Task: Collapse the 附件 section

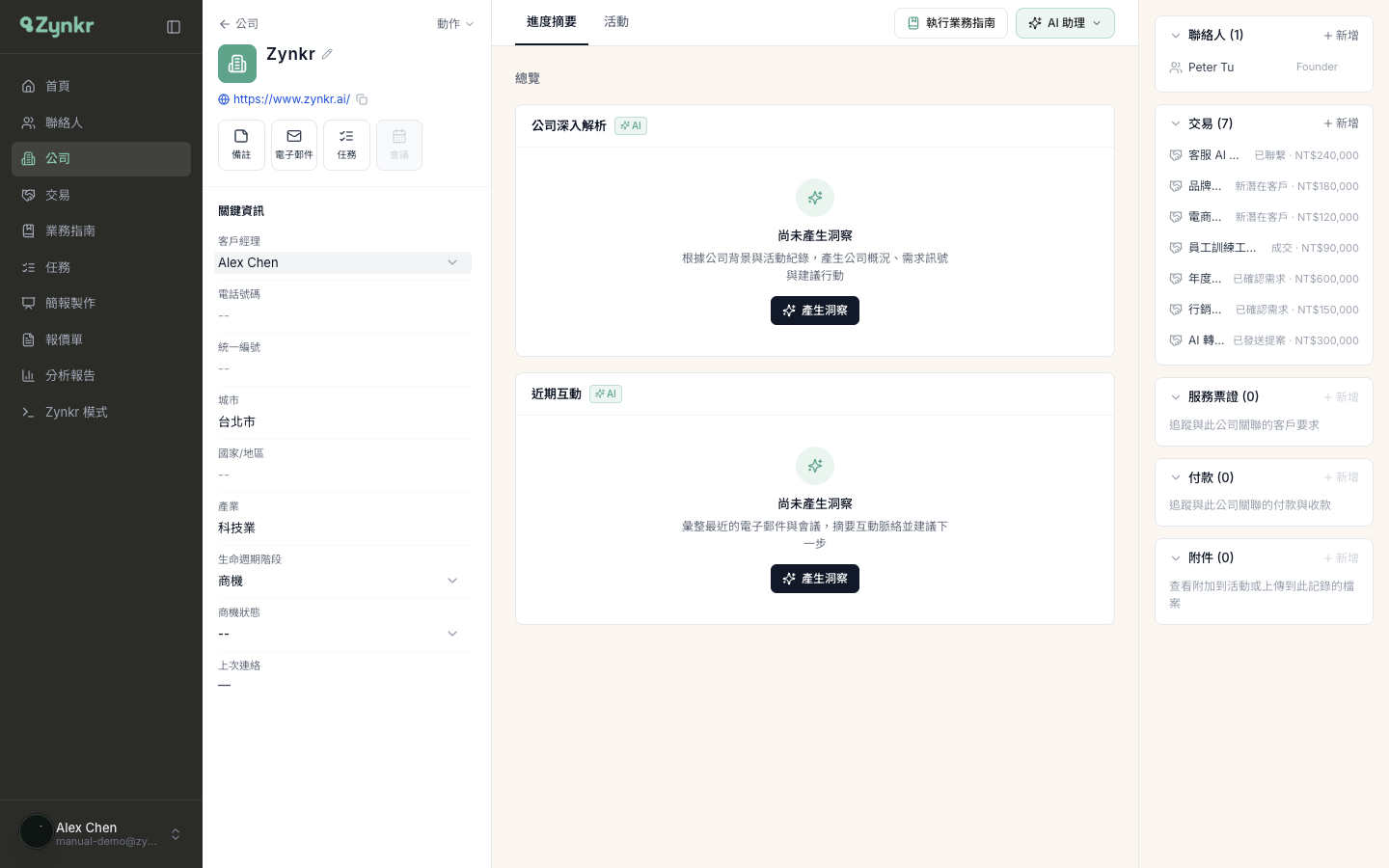Action: [x=1175, y=558]
